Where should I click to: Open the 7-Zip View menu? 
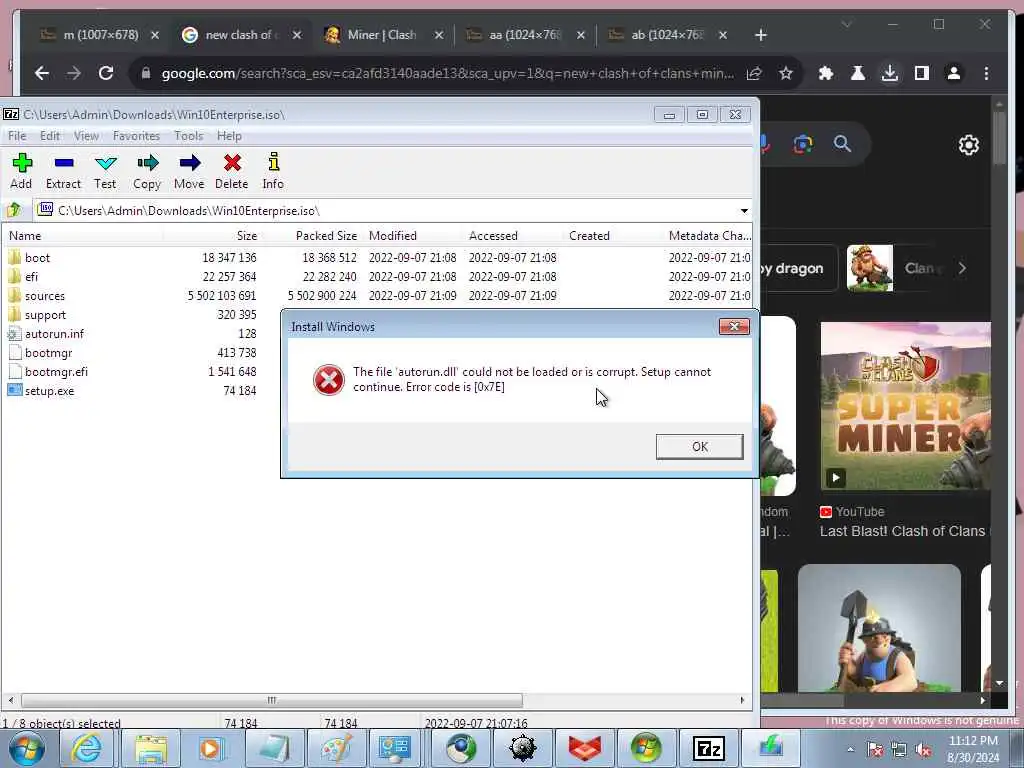point(86,136)
